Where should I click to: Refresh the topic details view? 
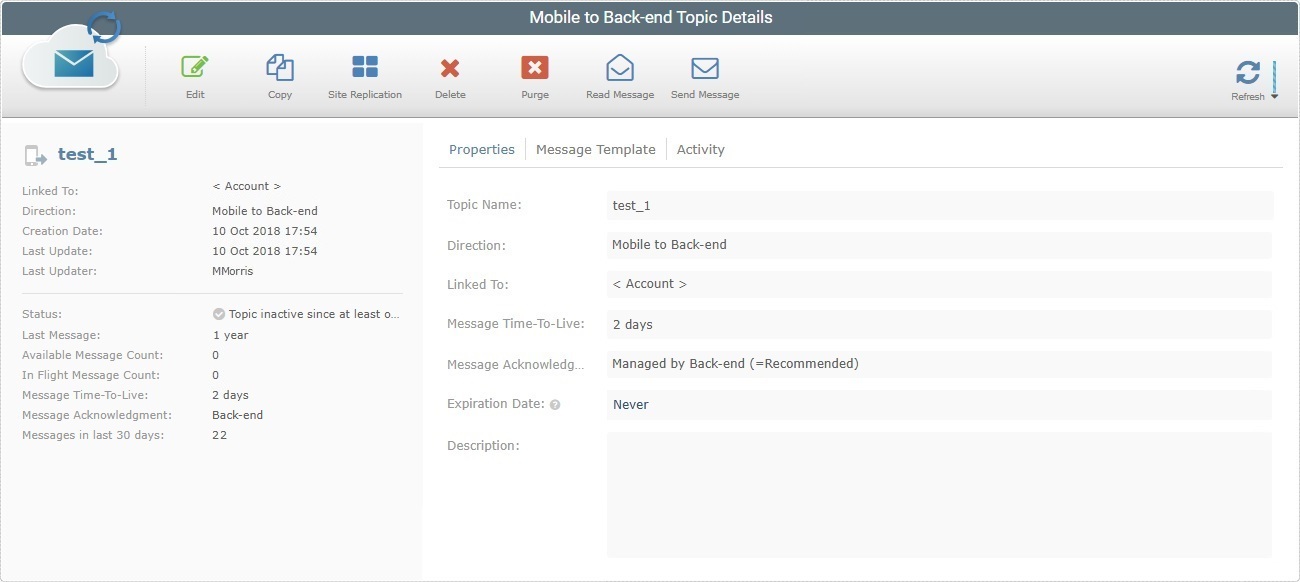click(x=1248, y=74)
